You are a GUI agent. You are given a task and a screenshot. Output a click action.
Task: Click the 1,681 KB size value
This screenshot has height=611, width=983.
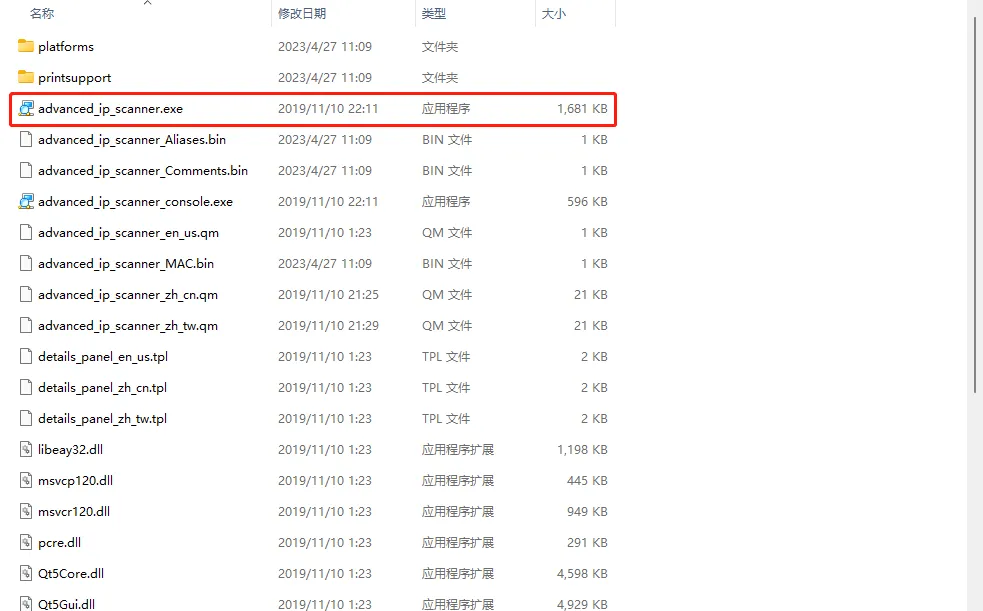(x=582, y=108)
